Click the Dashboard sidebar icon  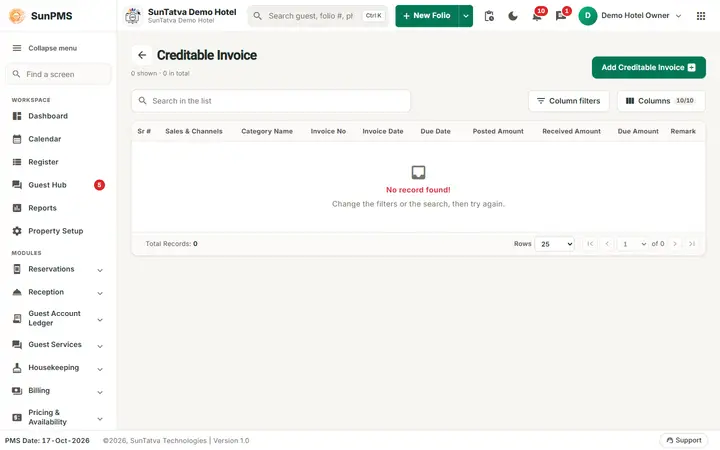17,116
